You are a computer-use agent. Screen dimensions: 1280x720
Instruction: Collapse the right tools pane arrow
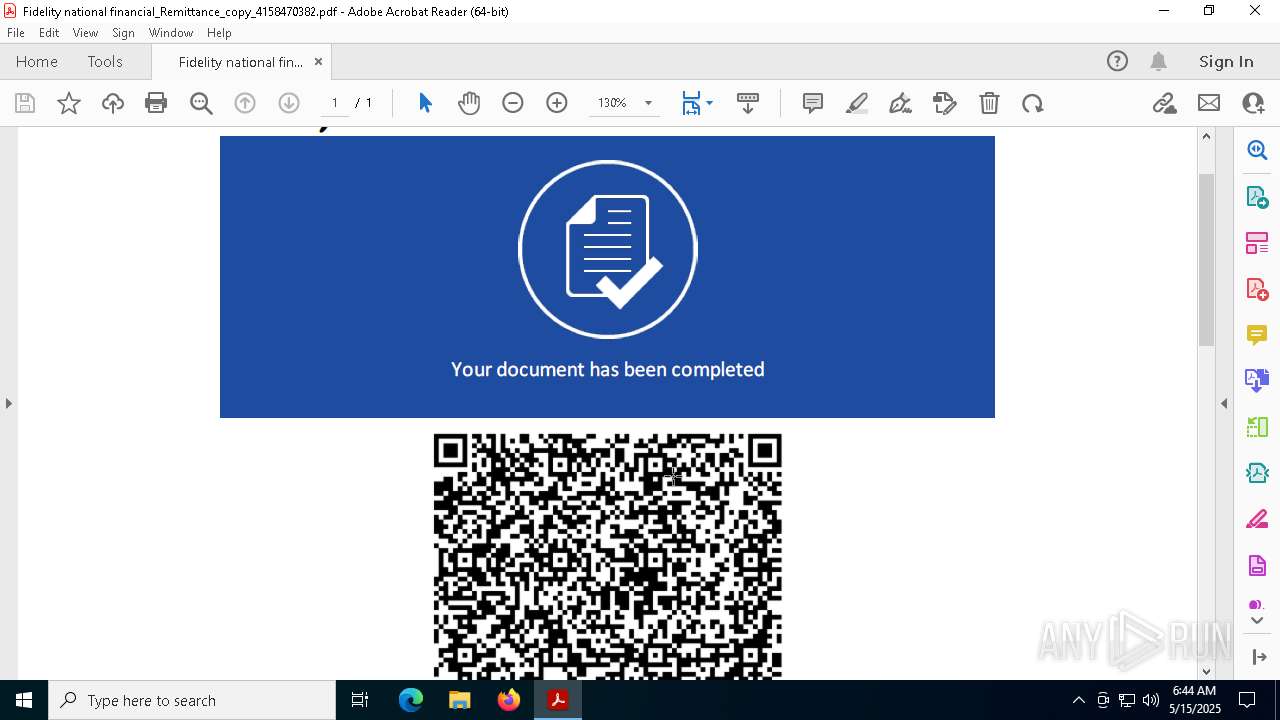click(1224, 403)
